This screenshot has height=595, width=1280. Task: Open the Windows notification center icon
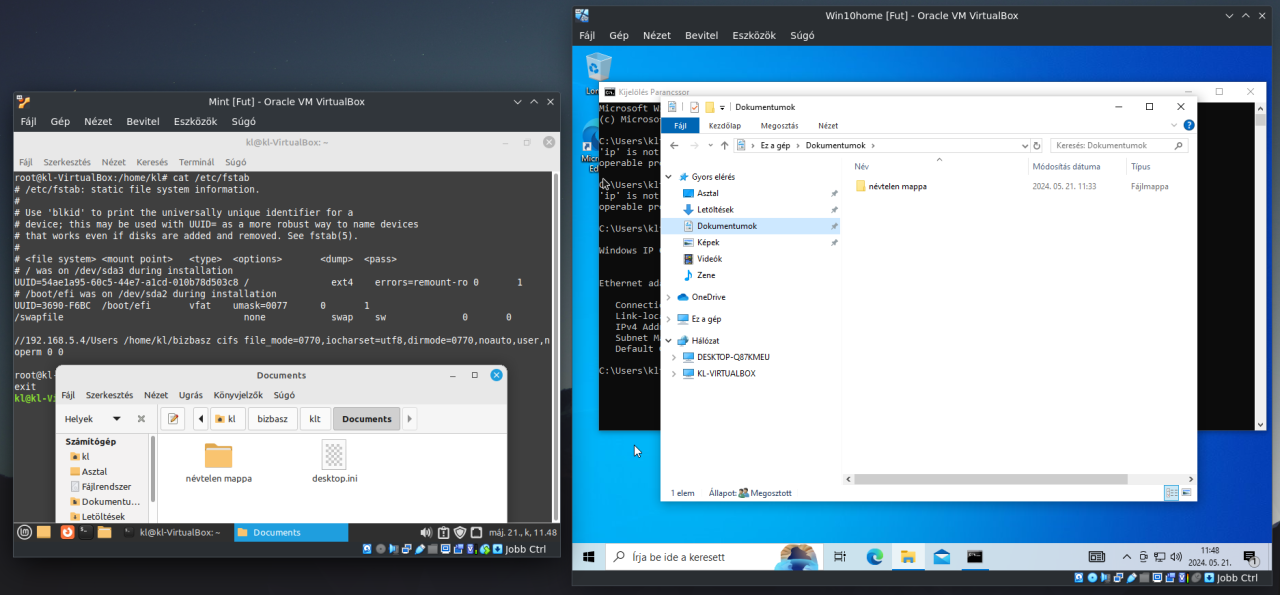tap(1252, 557)
